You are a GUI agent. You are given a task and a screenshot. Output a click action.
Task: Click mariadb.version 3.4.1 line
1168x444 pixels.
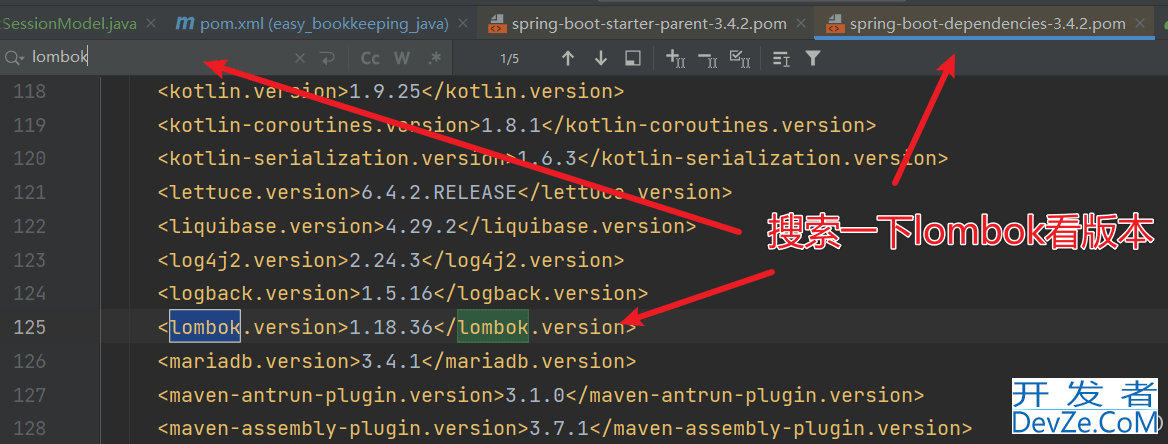point(396,361)
